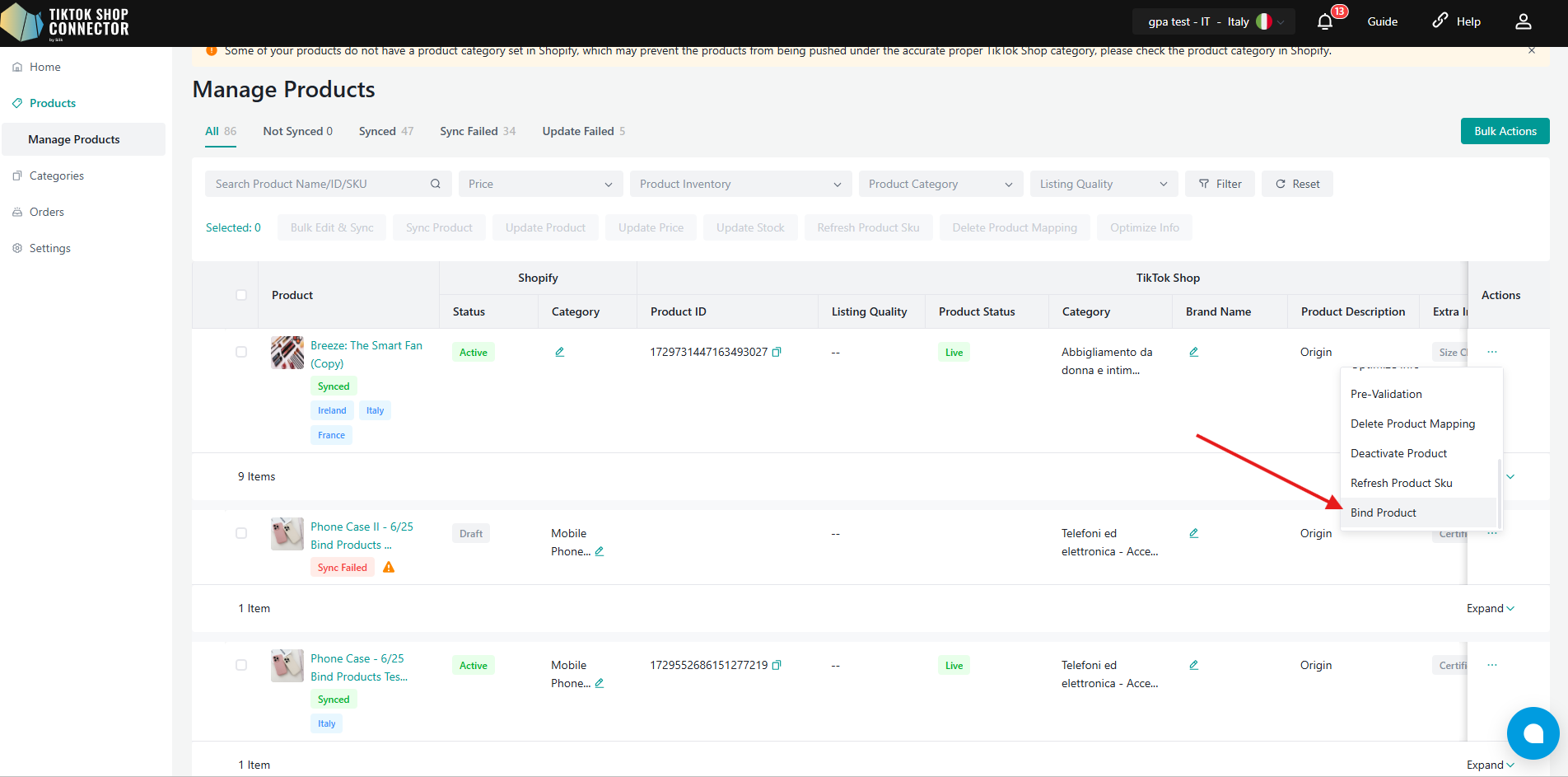Open the user account profile icon
1568x777 pixels.
tap(1524, 21)
